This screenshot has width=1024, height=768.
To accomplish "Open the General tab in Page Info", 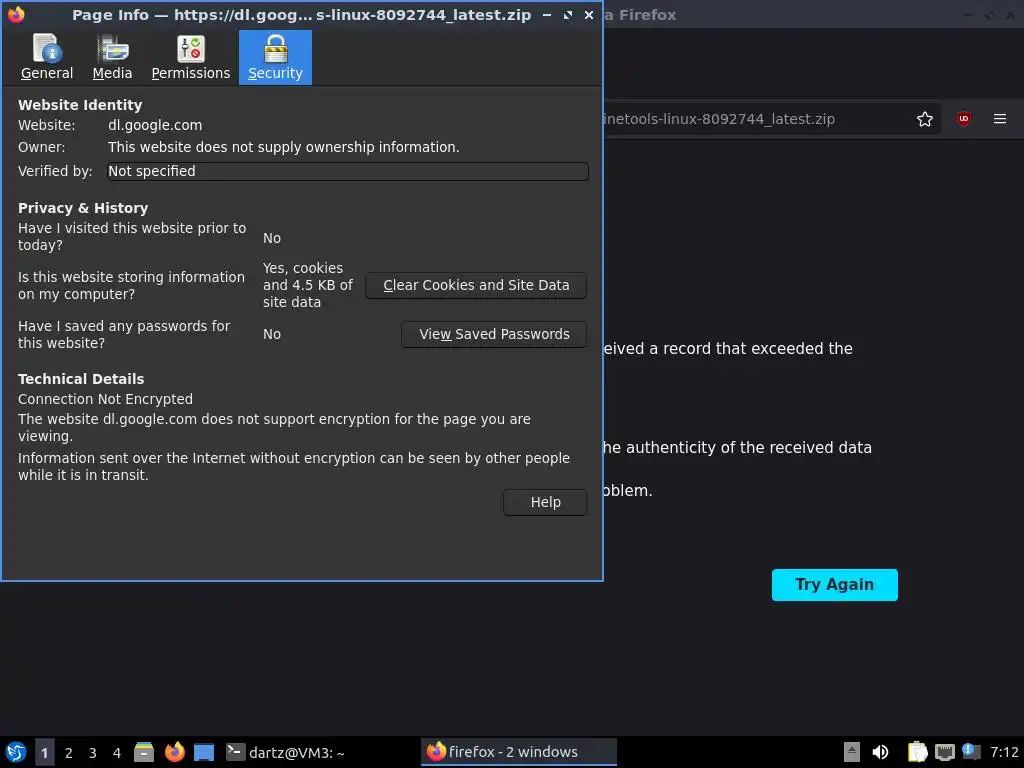I will pyautogui.click(x=46, y=57).
